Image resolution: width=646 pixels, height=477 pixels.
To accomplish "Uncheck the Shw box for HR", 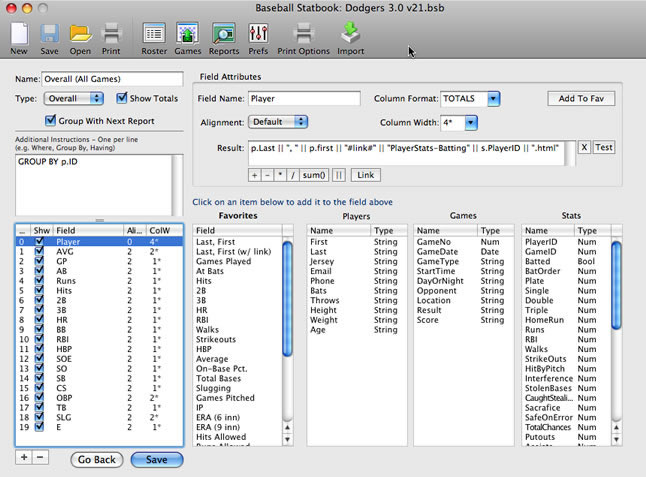I will [x=39, y=320].
